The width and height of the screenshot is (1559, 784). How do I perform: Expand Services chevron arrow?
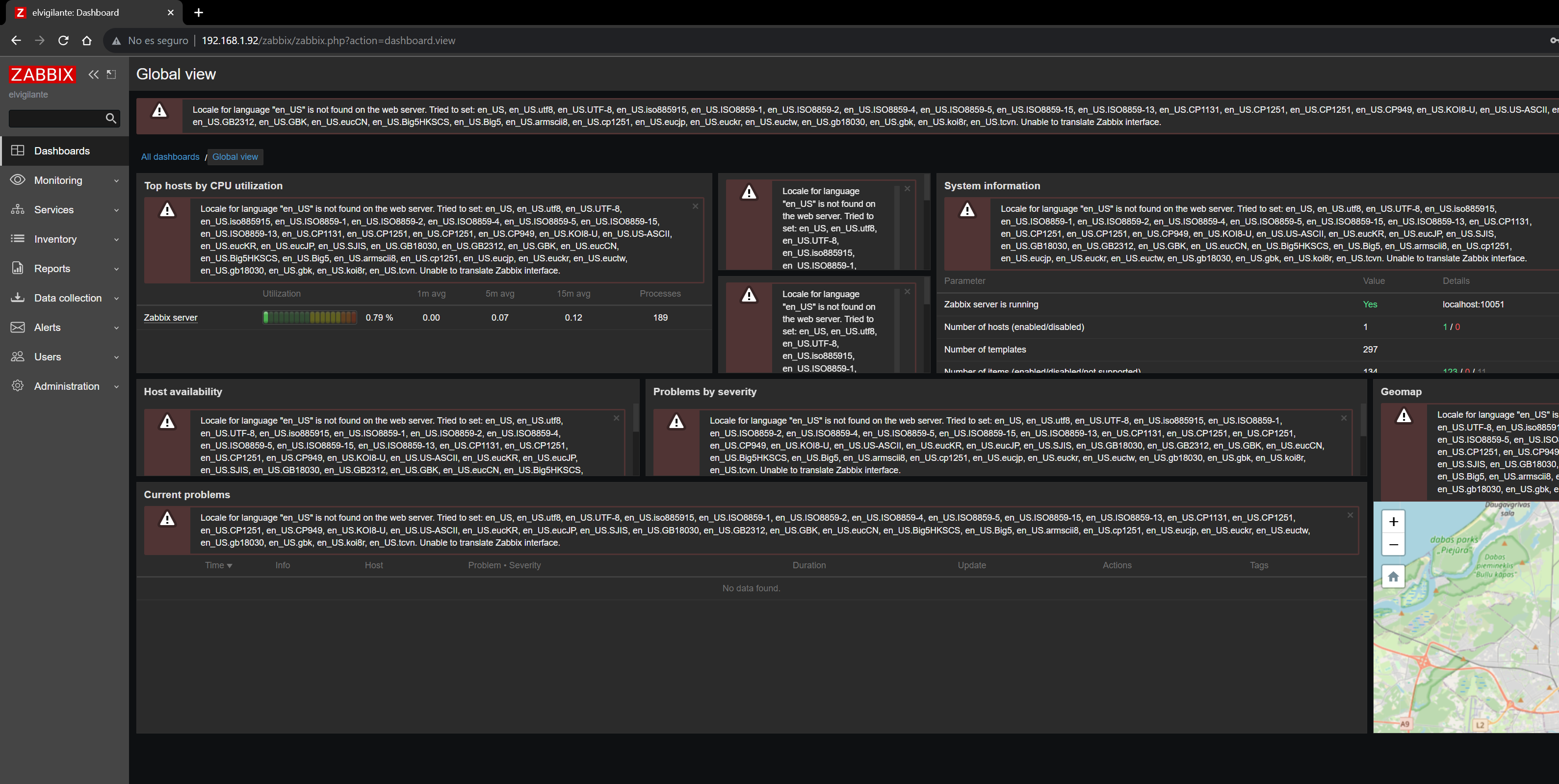pos(116,210)
